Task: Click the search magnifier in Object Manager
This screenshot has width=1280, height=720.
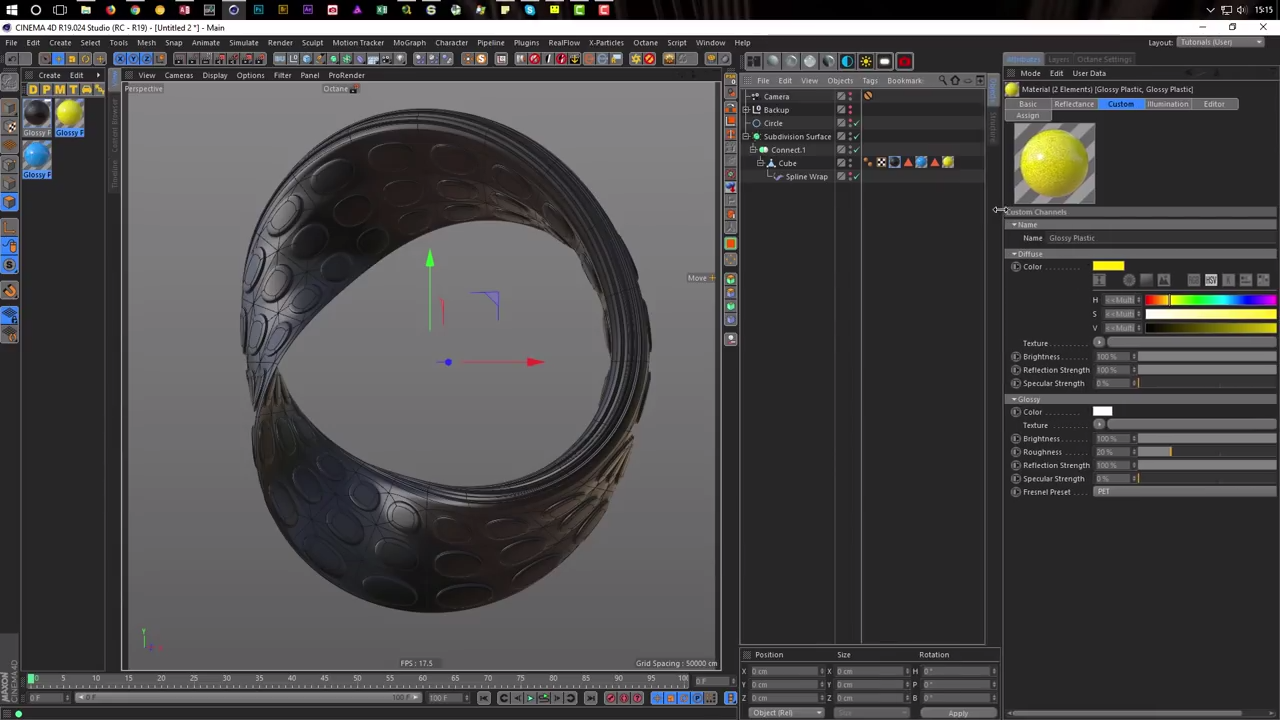Action: 941,80
